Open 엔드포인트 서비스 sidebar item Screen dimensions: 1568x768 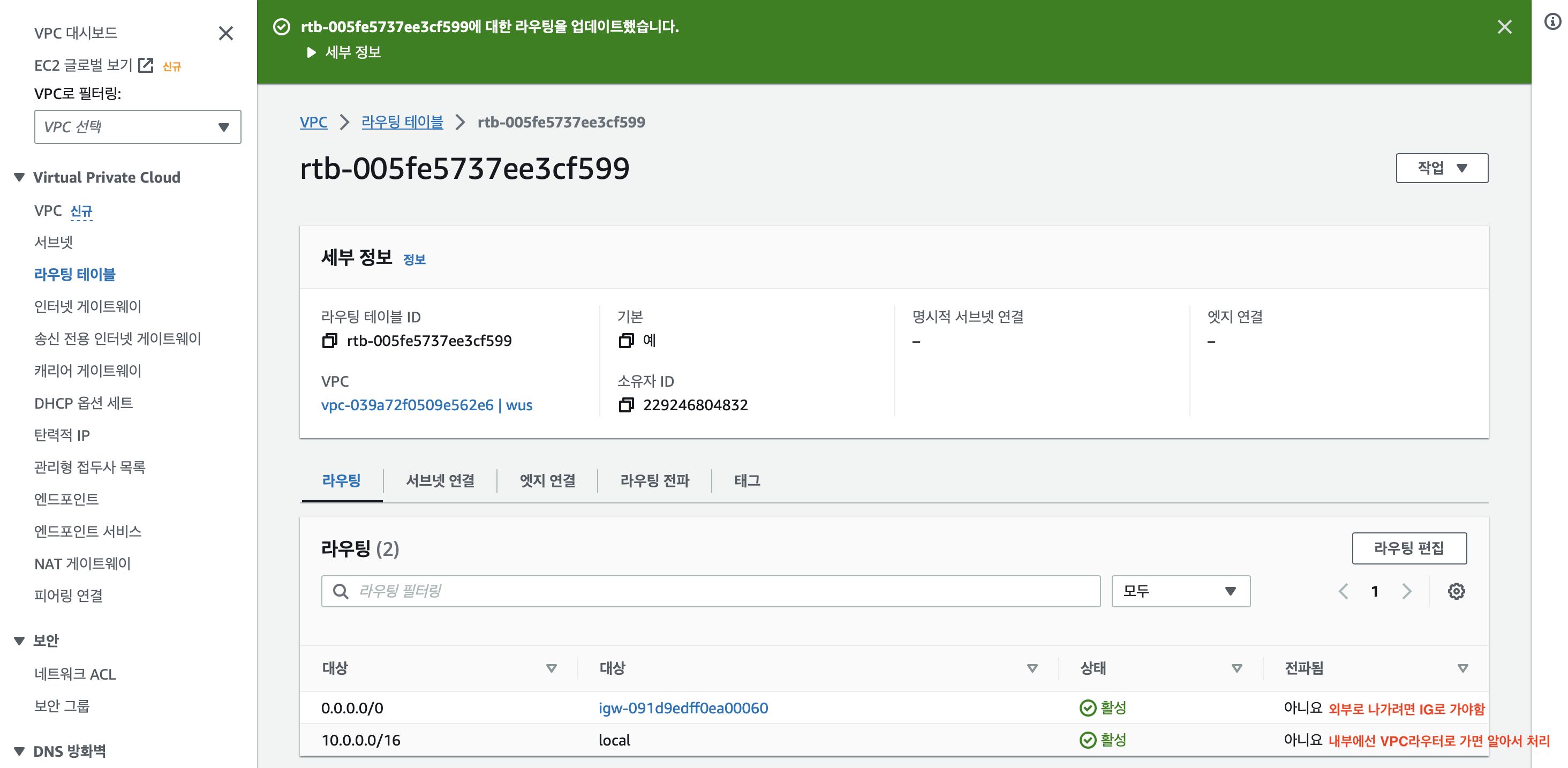point(88,531)
